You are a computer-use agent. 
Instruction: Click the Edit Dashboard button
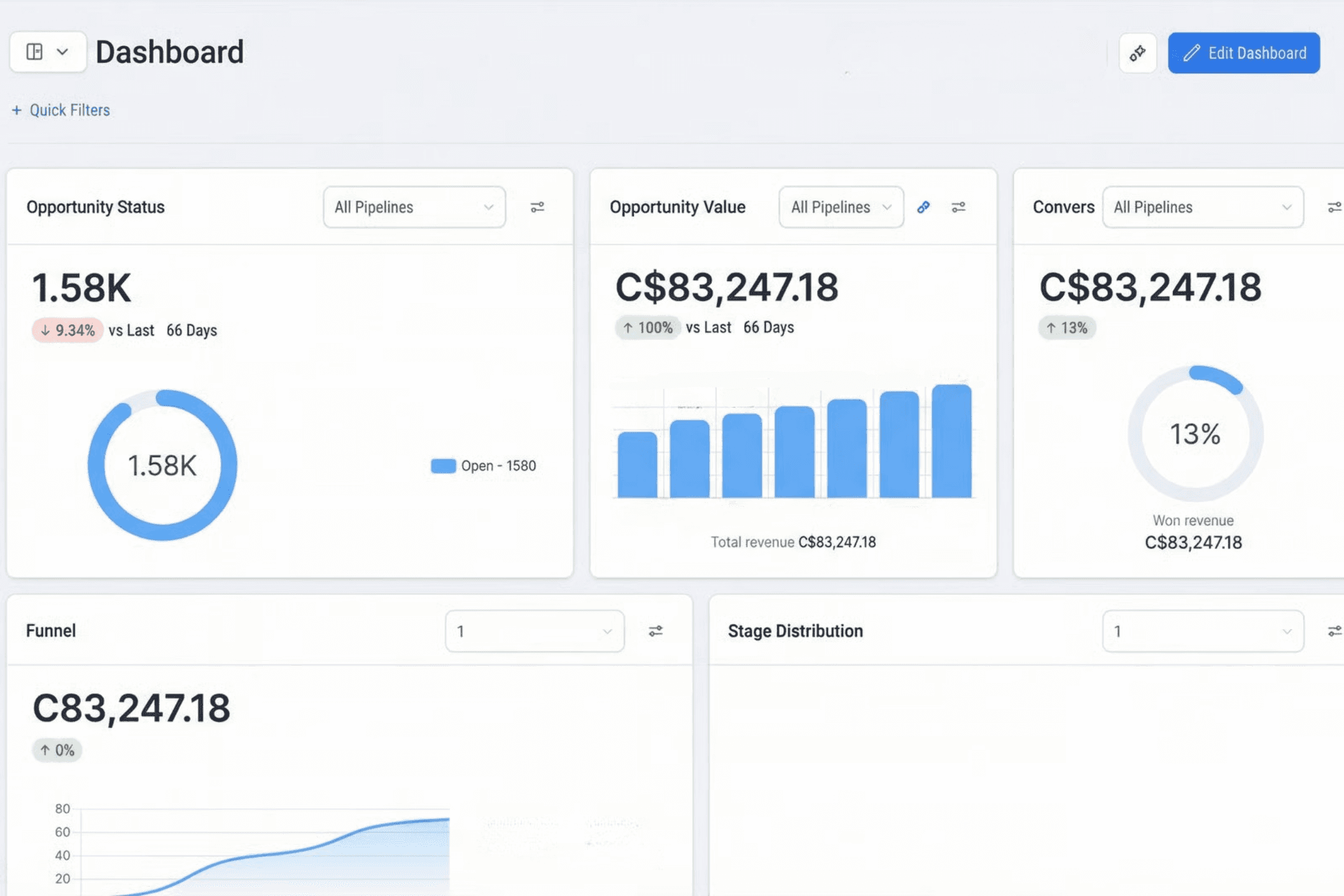(1243, 53)
